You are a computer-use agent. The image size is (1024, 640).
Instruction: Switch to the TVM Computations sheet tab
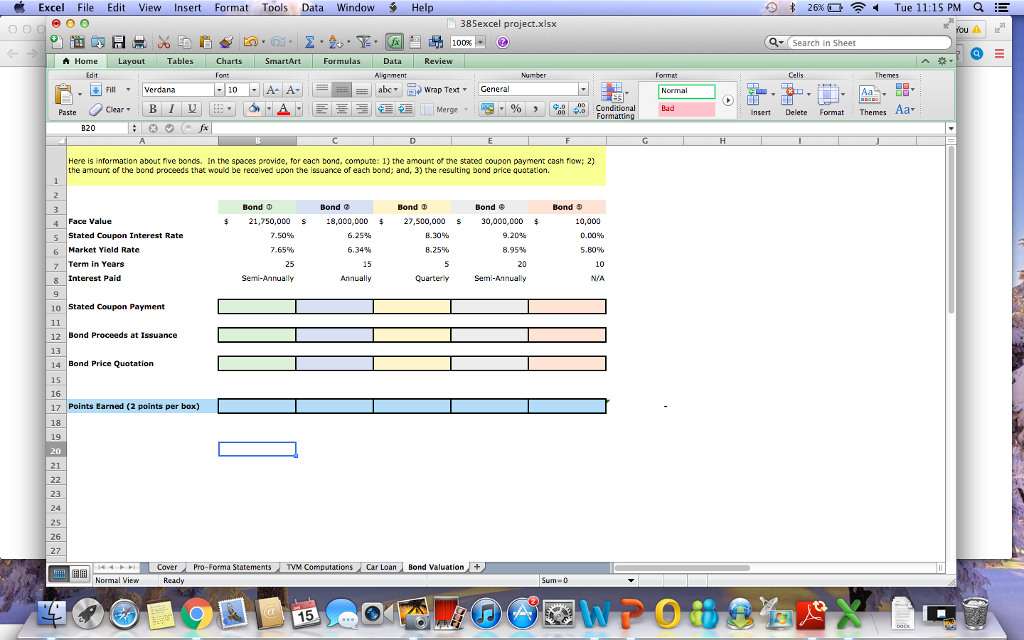click(319, 567)
